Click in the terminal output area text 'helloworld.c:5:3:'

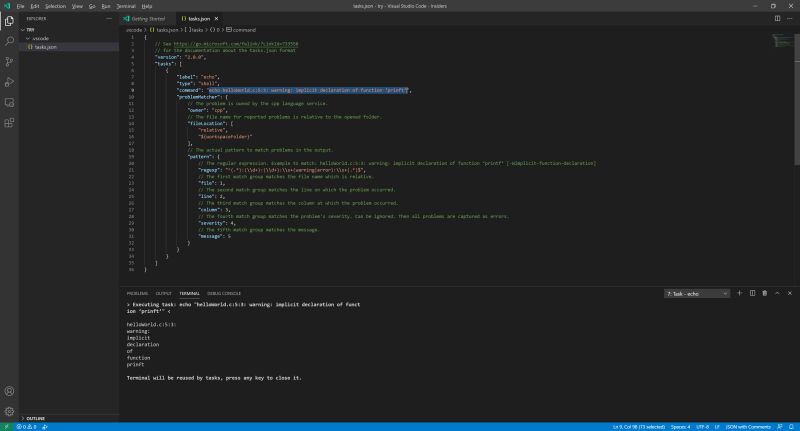151,324
